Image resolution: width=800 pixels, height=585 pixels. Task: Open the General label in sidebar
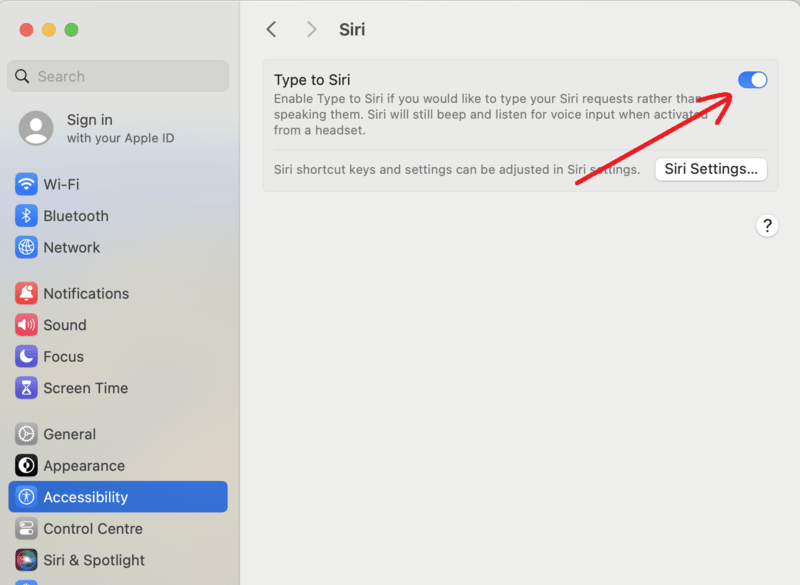click(69, 434)
